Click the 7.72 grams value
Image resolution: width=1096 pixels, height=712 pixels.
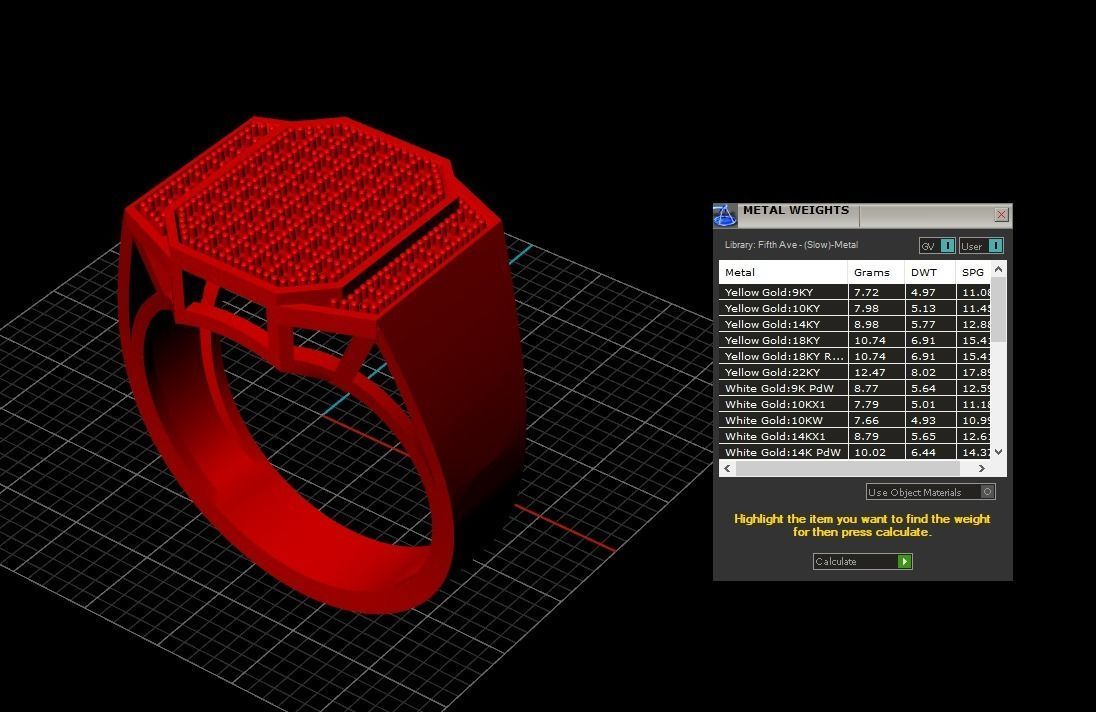[866, 292]
